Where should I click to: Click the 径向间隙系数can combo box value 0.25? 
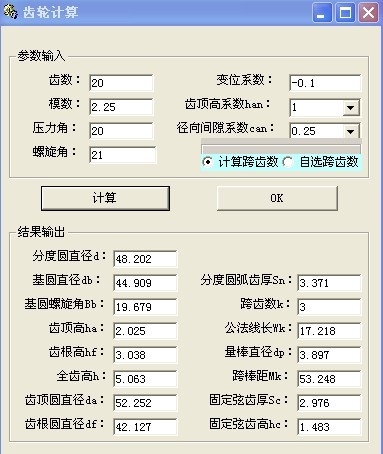click(317, 131)
